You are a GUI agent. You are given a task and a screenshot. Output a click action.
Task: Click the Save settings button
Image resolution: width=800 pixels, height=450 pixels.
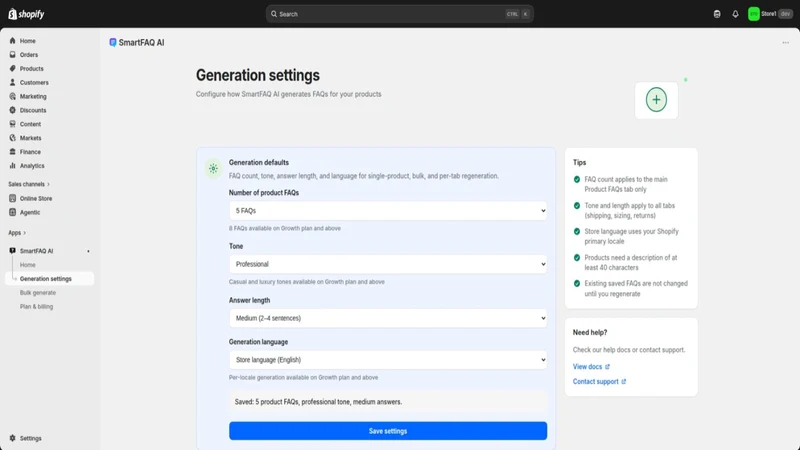coord(388,431)
